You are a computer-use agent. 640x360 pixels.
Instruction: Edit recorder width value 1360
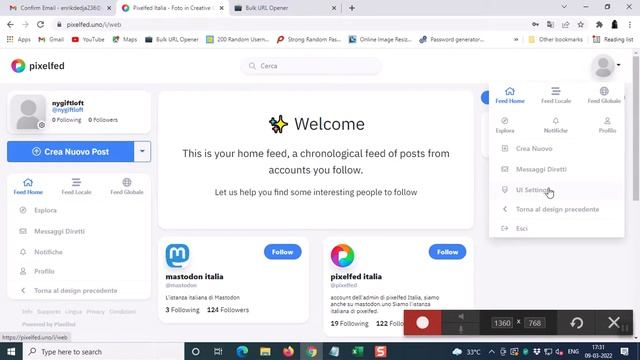502,323
